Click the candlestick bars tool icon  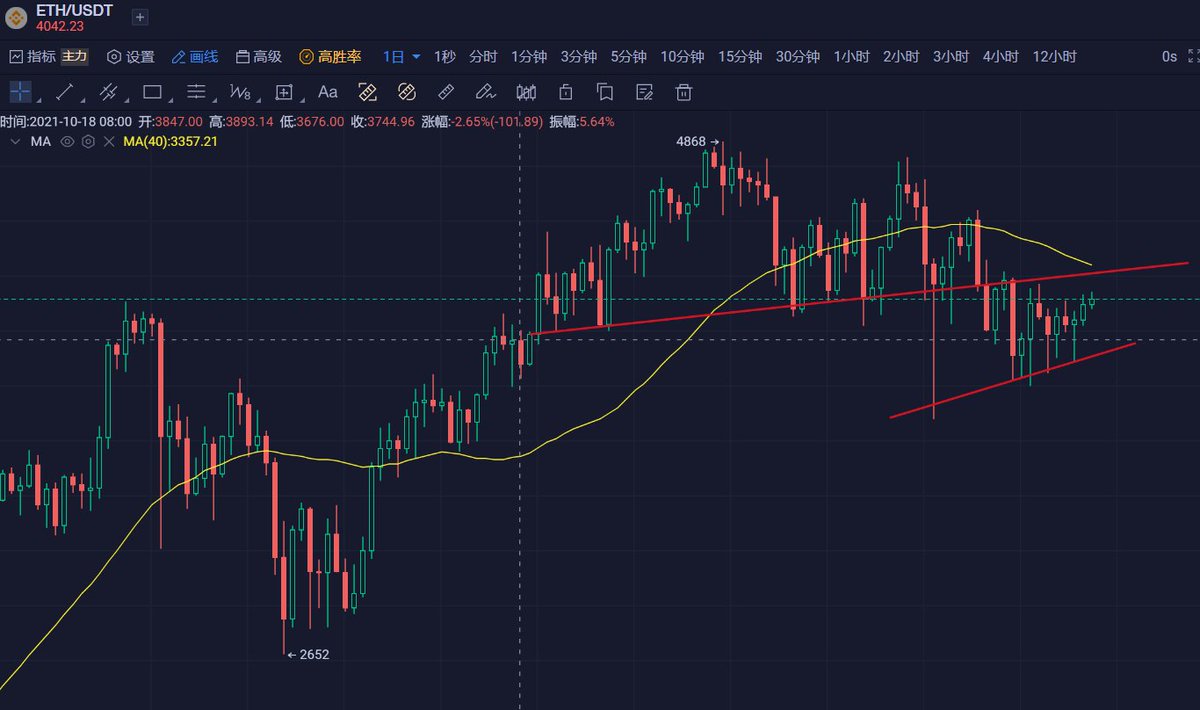click(526, 92)
